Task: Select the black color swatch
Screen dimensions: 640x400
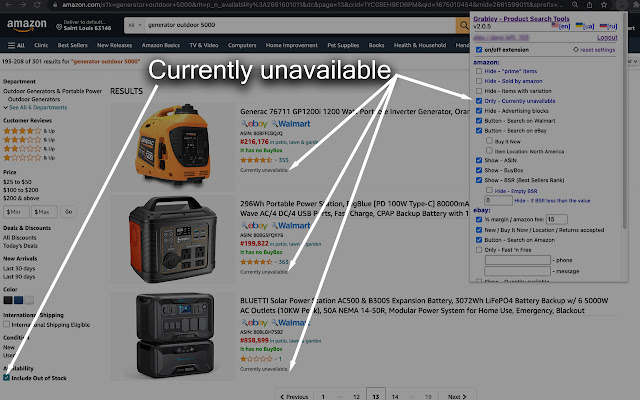Action: 8,300
